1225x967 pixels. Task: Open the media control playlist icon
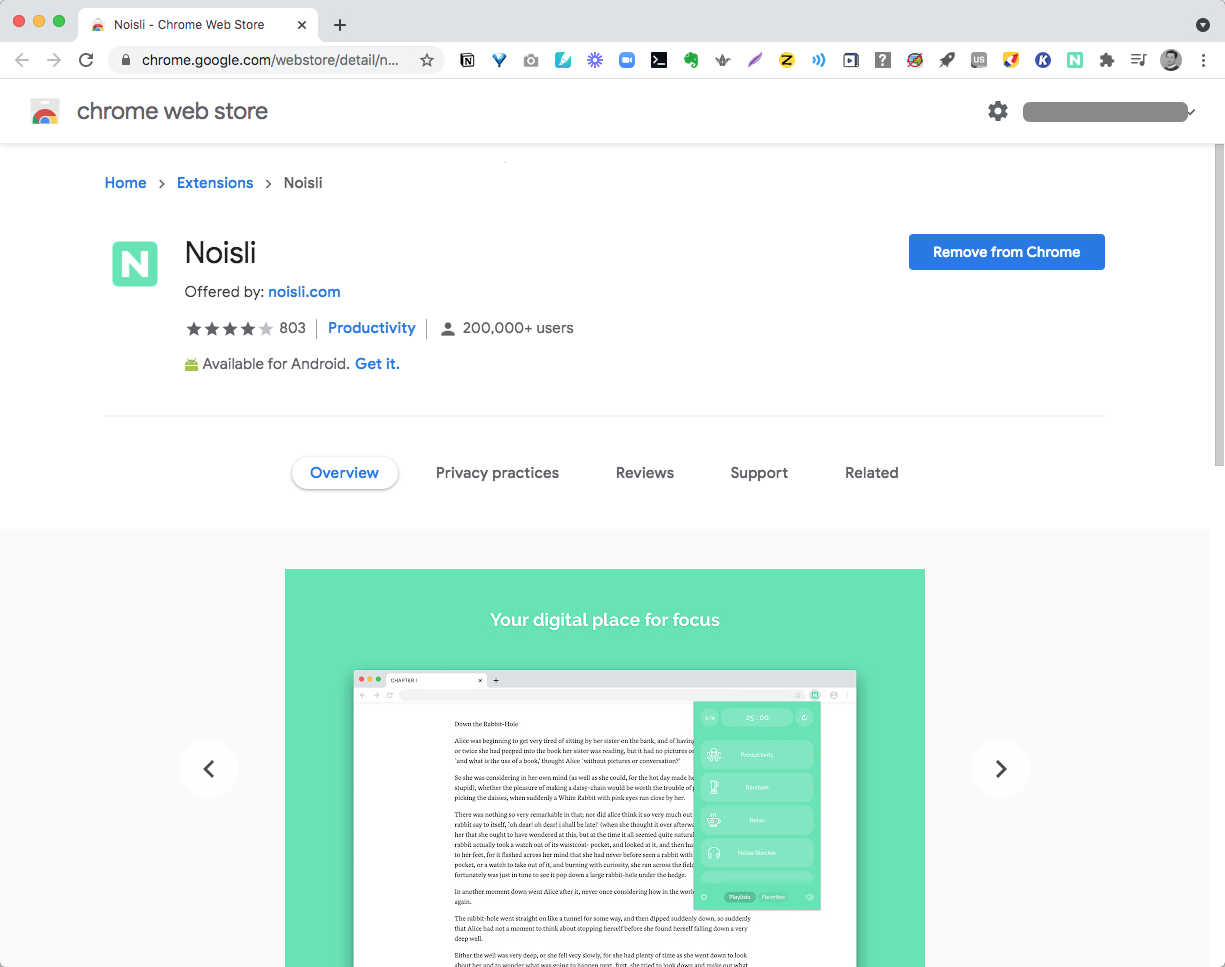pyautogui.click(x=1138, y=60)
